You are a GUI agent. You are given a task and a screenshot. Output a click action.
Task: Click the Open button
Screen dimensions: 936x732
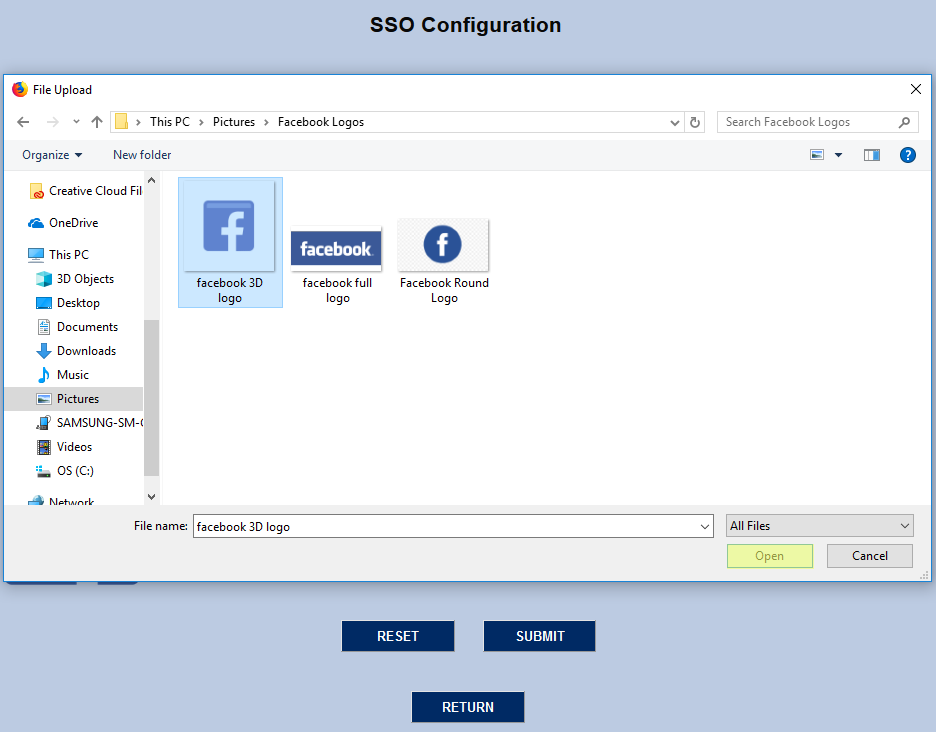(x=769, y=556)
